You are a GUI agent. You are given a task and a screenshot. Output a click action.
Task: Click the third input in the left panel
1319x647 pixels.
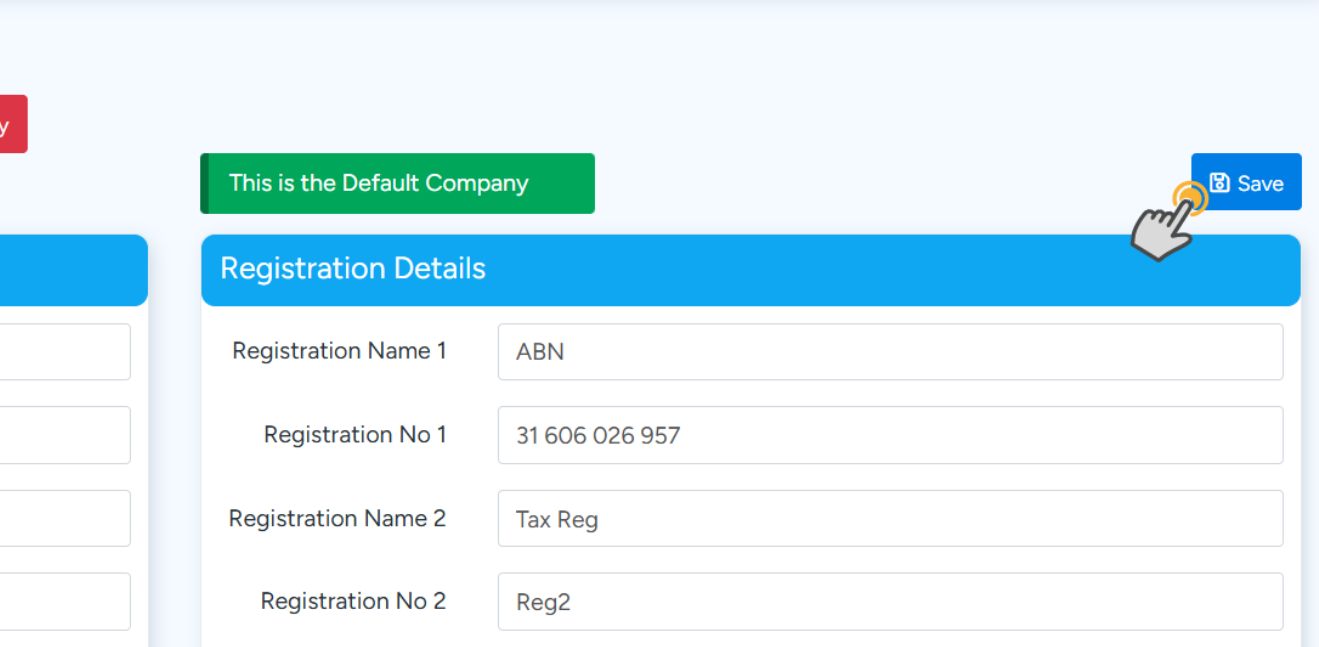(64, 518)
